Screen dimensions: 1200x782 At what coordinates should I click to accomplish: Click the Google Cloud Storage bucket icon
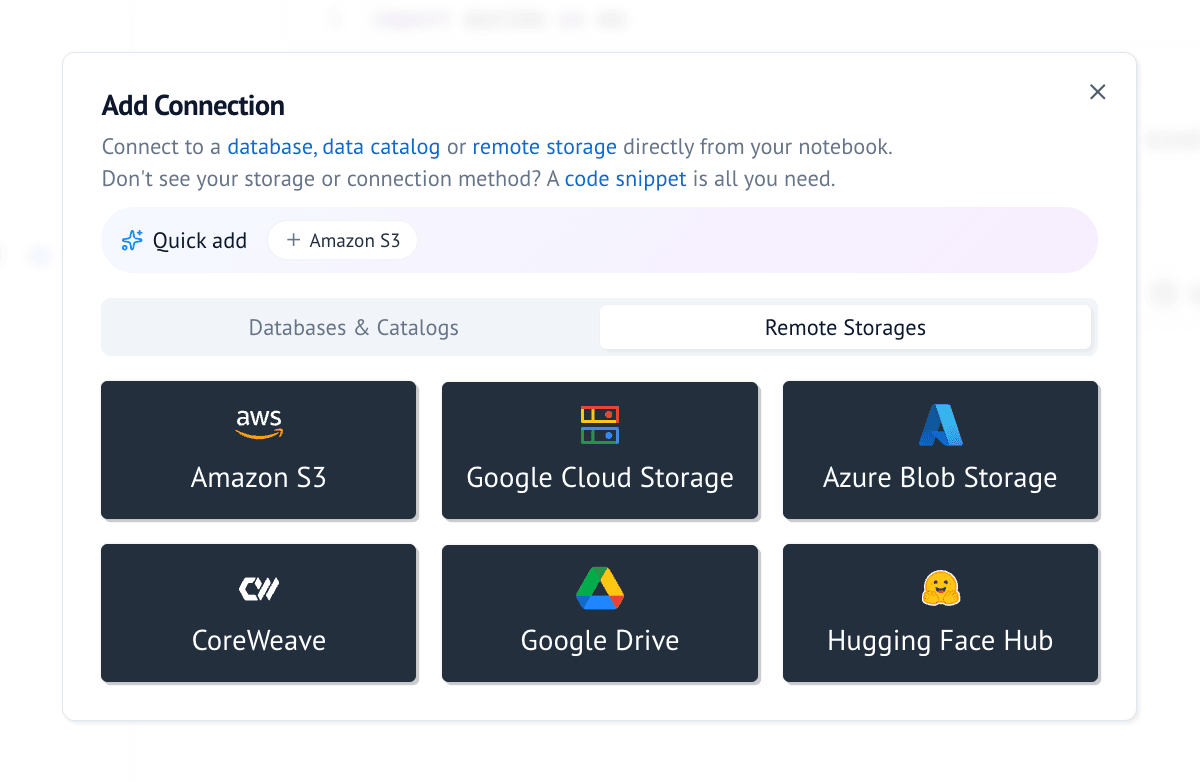(600, 425)
